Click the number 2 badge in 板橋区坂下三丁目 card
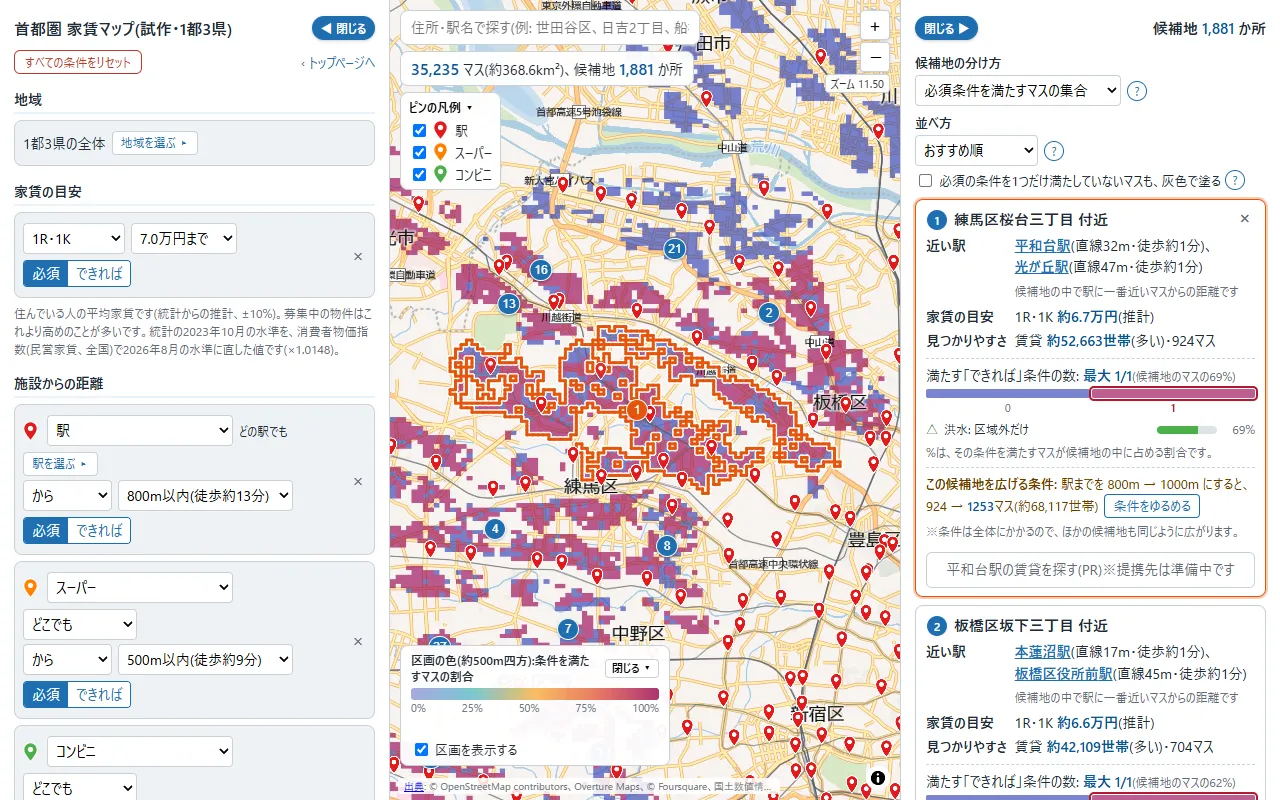This screenshot has height=800, width=1280. [x=937, y=627]
